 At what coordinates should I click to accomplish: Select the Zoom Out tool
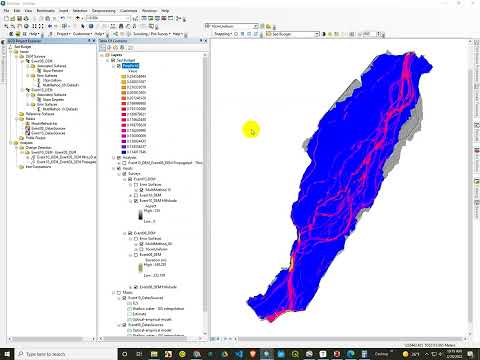point(13,26)
